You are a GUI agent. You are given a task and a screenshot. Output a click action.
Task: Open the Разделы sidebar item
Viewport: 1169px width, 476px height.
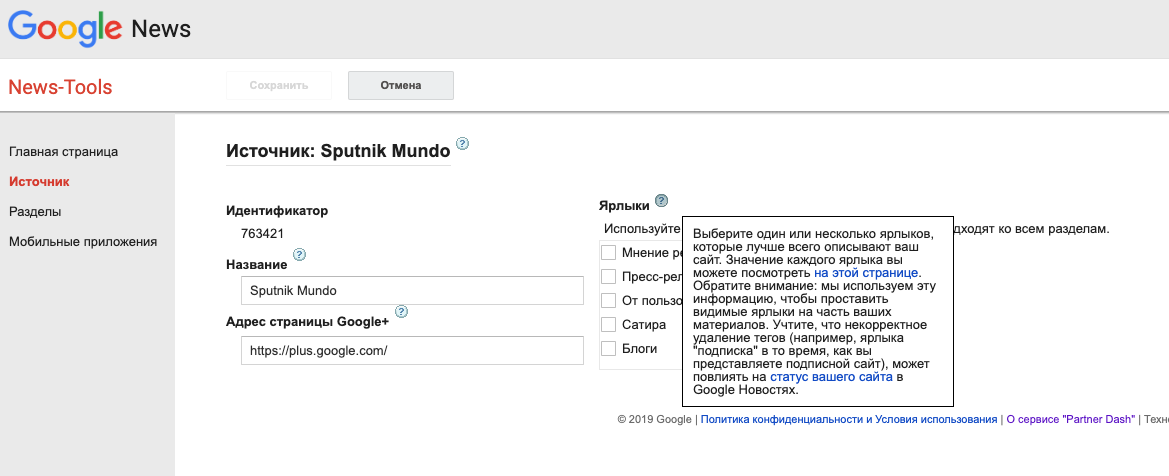coord(35,211)
